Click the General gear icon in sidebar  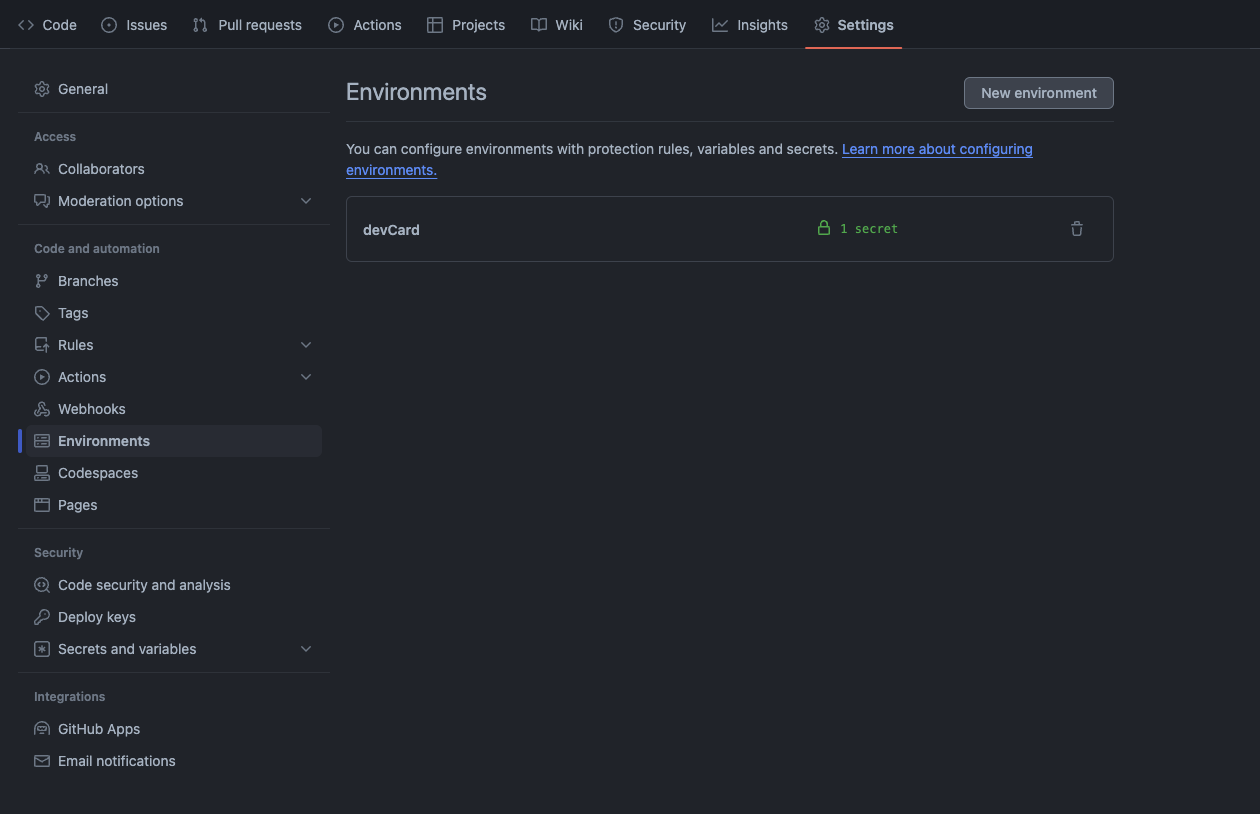click(42, 89)
